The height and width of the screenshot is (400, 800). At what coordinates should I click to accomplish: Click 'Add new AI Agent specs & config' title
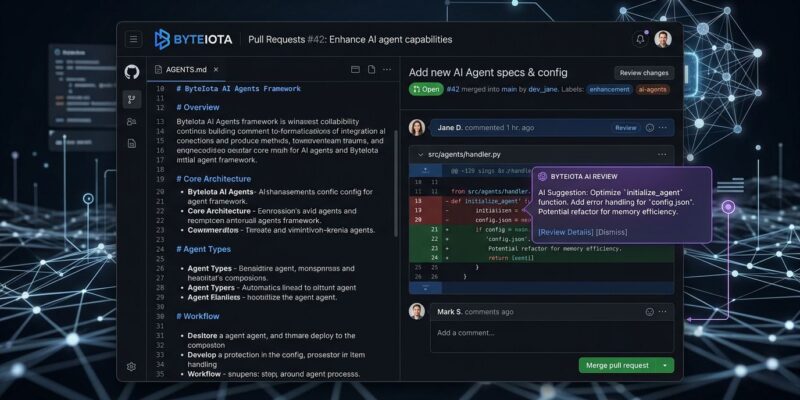(x=488, y=72)
